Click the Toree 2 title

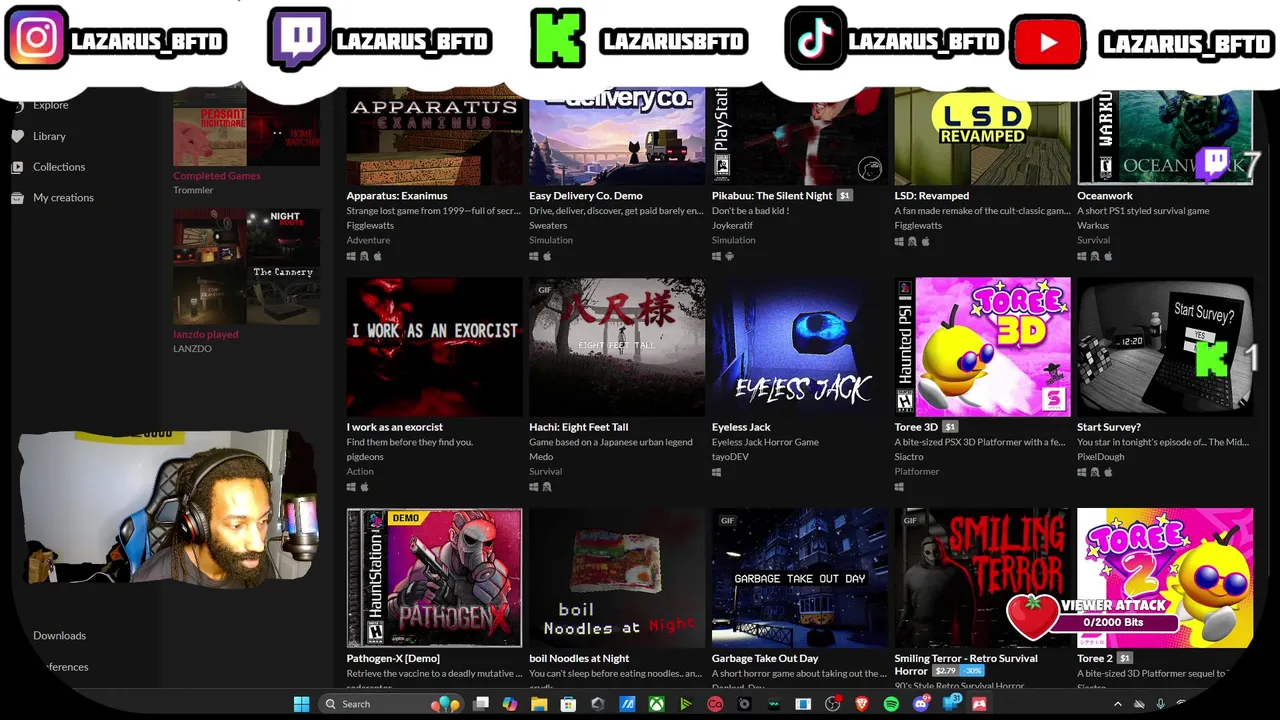click(x=1095, y=659)
